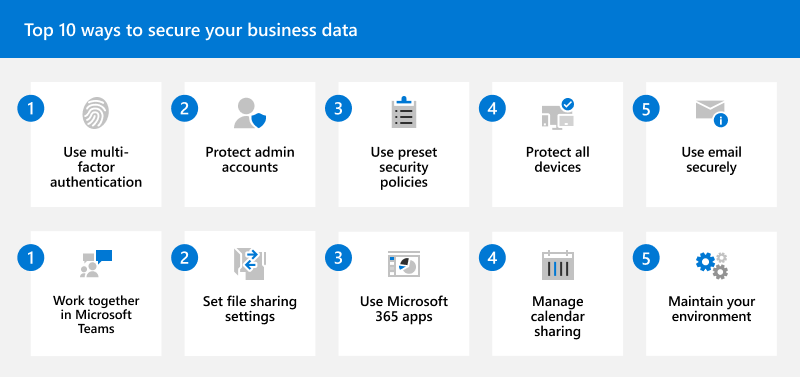800x377 pixels.
Task: Click 'Use preset security policies' text
Action: [404, 167]
